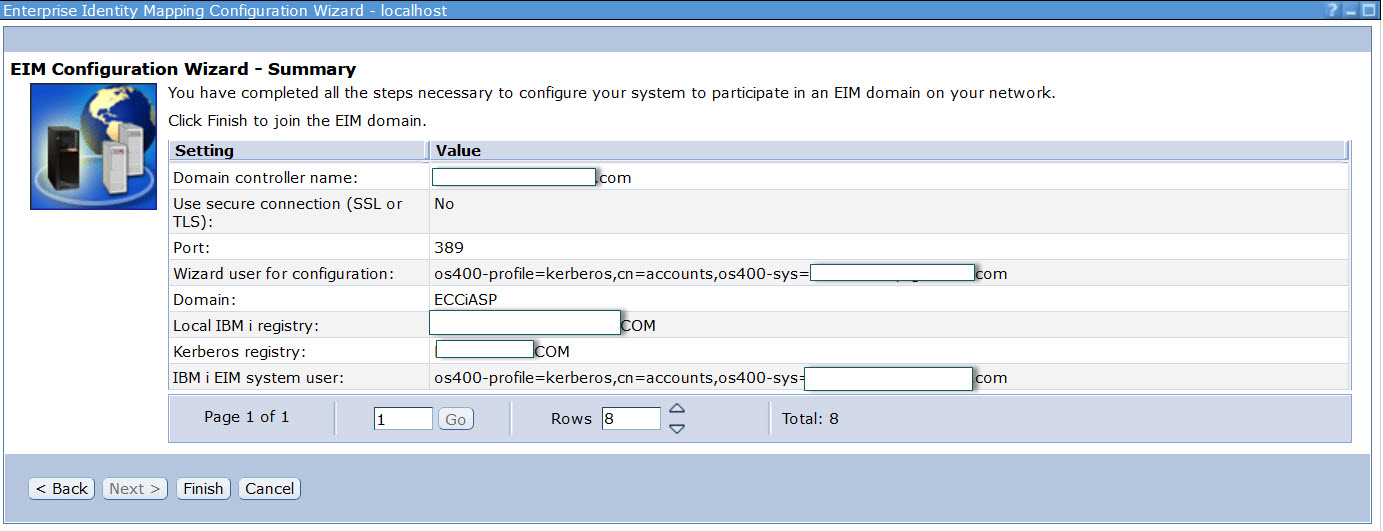
Task: Click the Go button for page navigation
Action: pyautogui.click(x=455, y=419)
